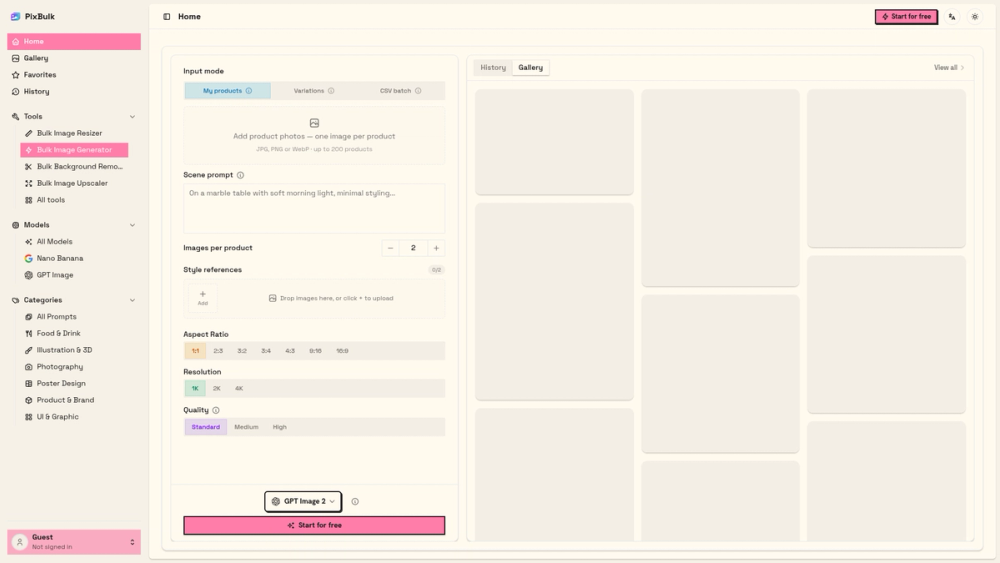Collapse the Tools section
Viewport: 1000px width, 563px height.
(132, 117)
